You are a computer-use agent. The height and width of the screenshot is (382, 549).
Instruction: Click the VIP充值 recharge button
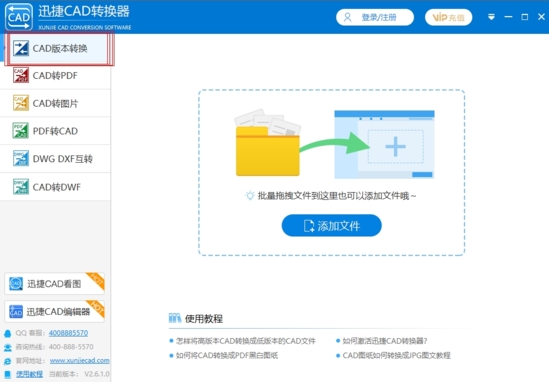[x=449, y=17]
